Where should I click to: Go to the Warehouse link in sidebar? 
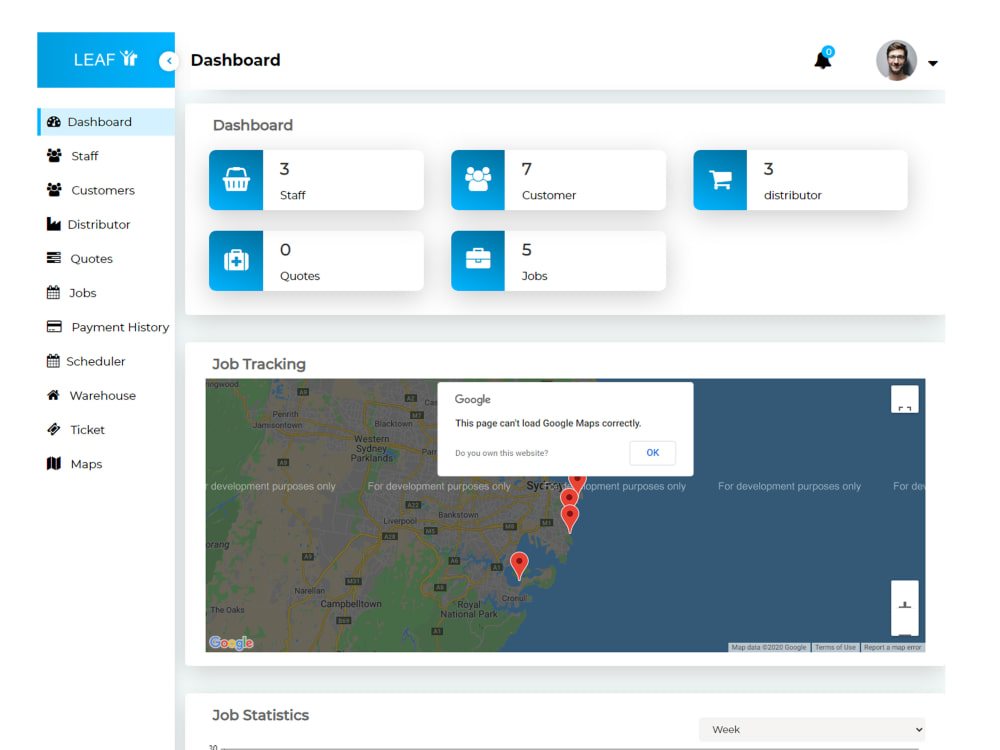pos(106,395)
